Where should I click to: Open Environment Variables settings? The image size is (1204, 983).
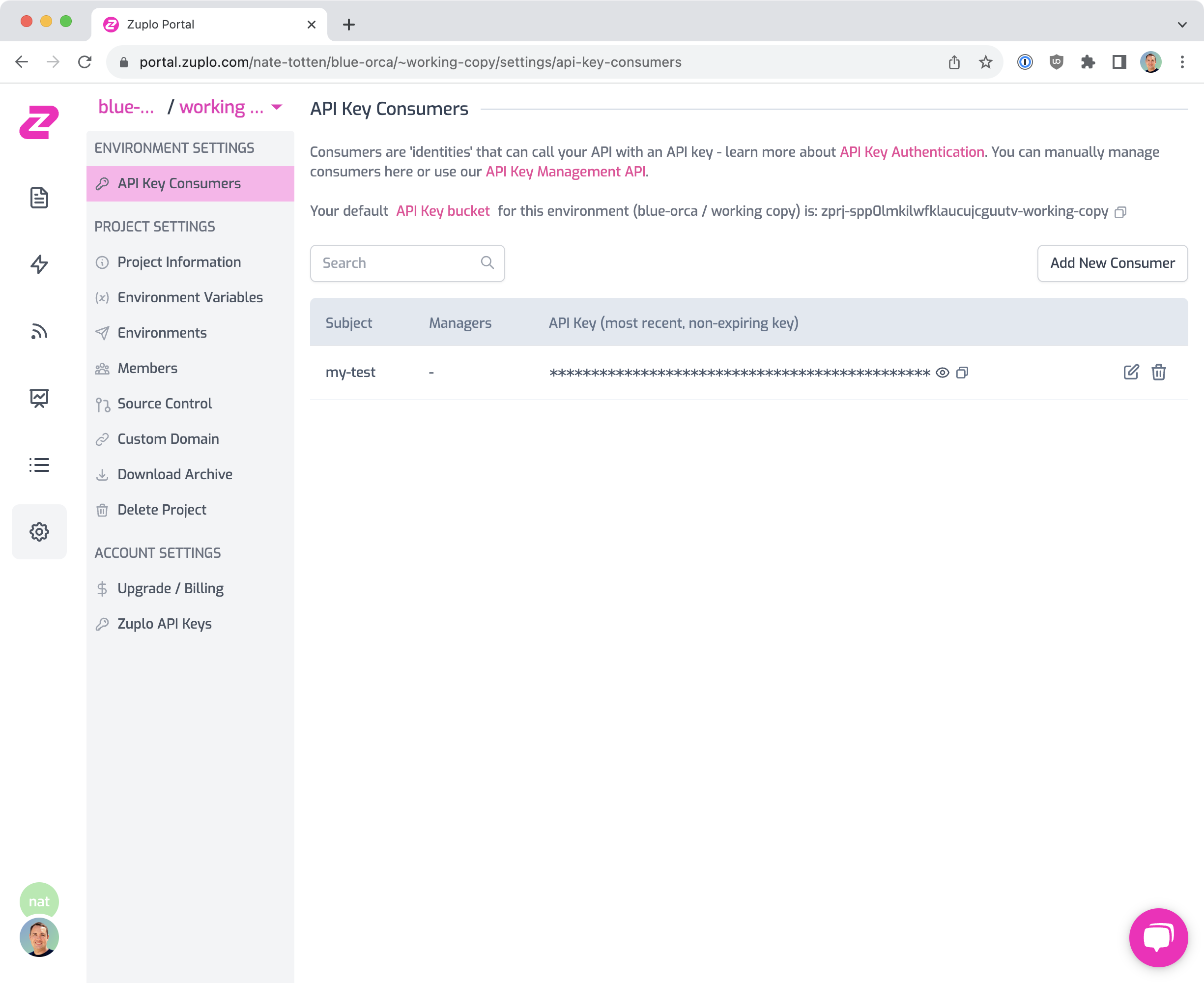(190, 297)
